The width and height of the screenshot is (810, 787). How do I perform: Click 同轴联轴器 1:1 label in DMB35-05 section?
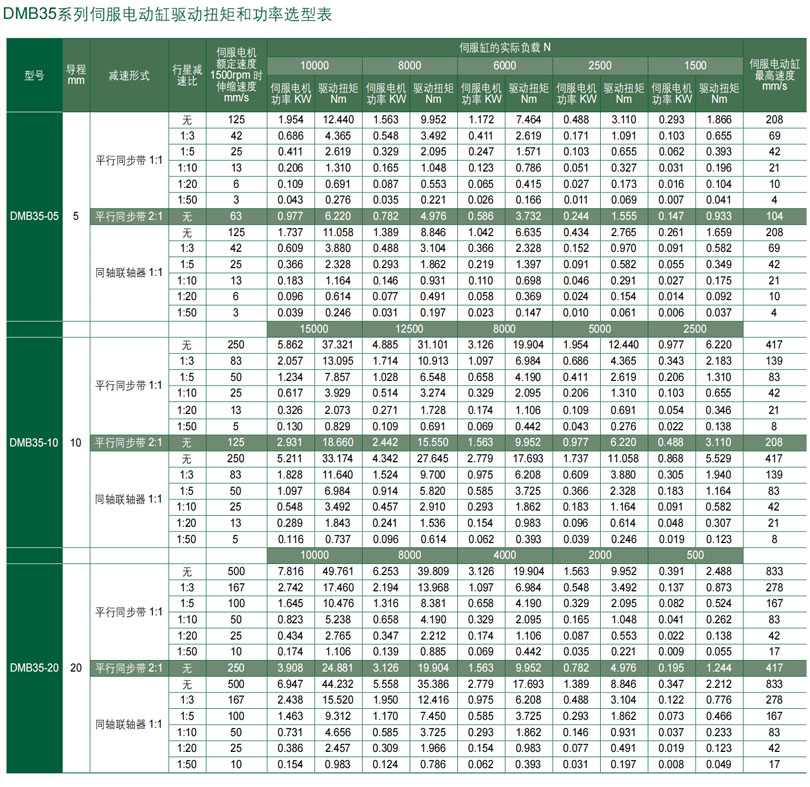pyautogui.click(x=129, y=272)
